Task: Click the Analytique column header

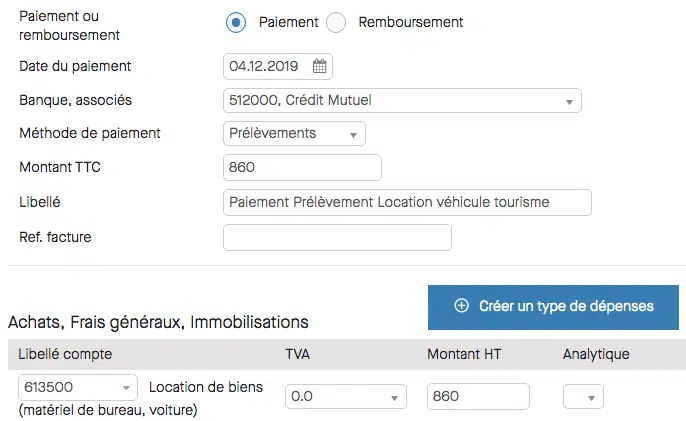Action: point(596,354)
